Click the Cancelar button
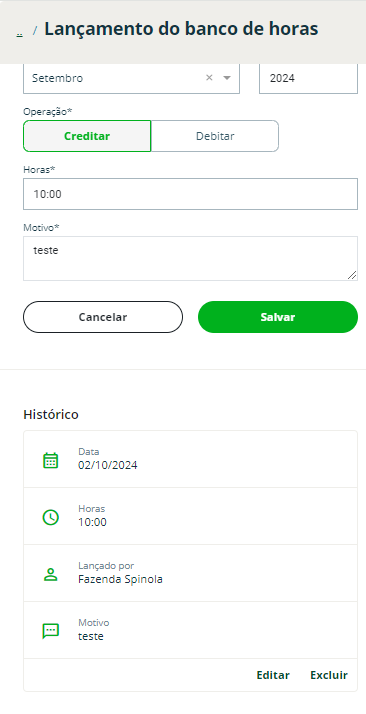366x714 pixels. click(103, 317)
